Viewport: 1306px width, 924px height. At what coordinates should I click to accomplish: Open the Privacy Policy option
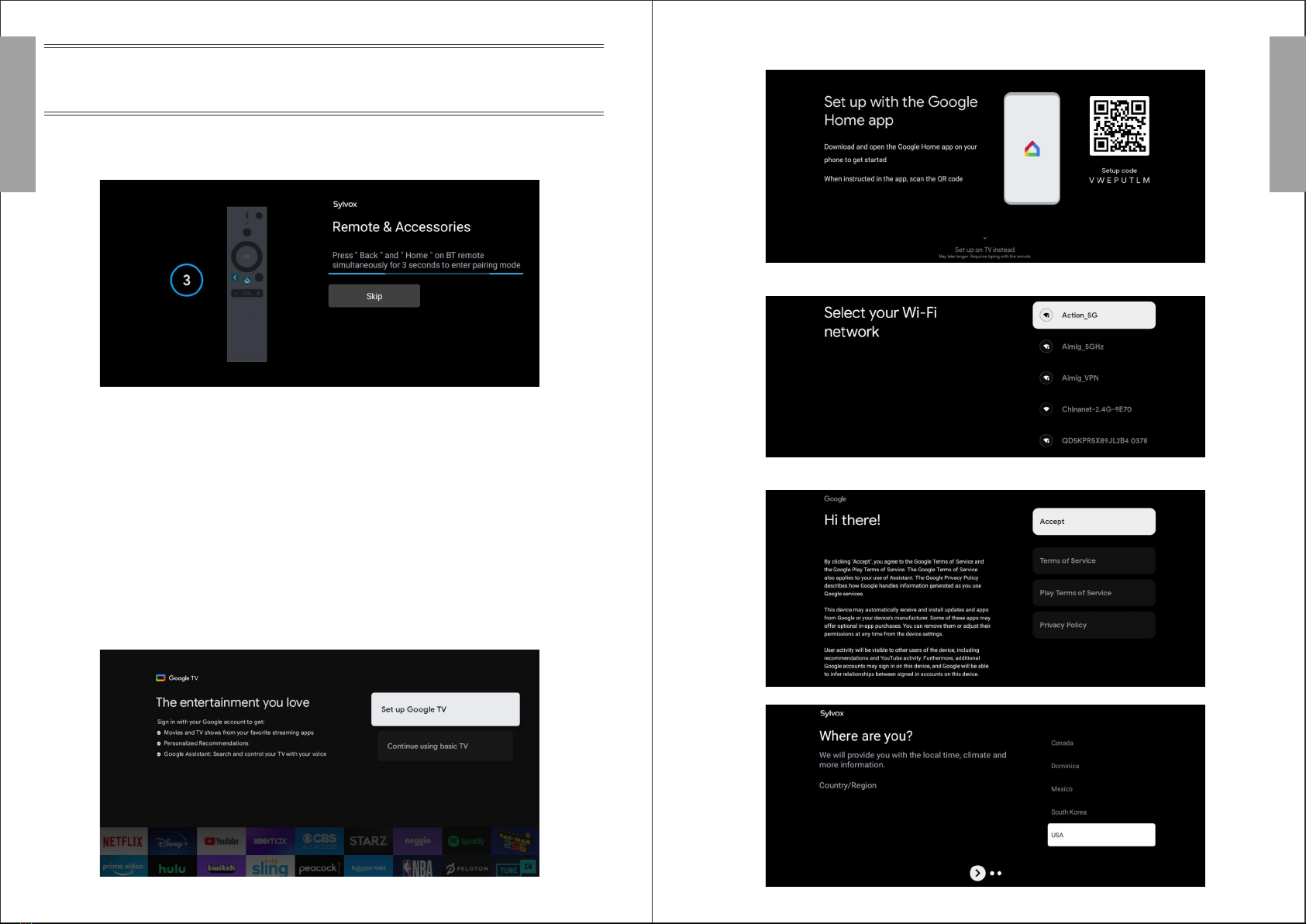1094,625
